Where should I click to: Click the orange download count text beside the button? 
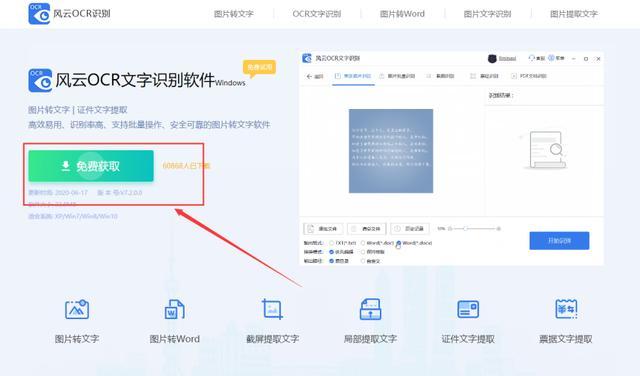pos(186,166)
